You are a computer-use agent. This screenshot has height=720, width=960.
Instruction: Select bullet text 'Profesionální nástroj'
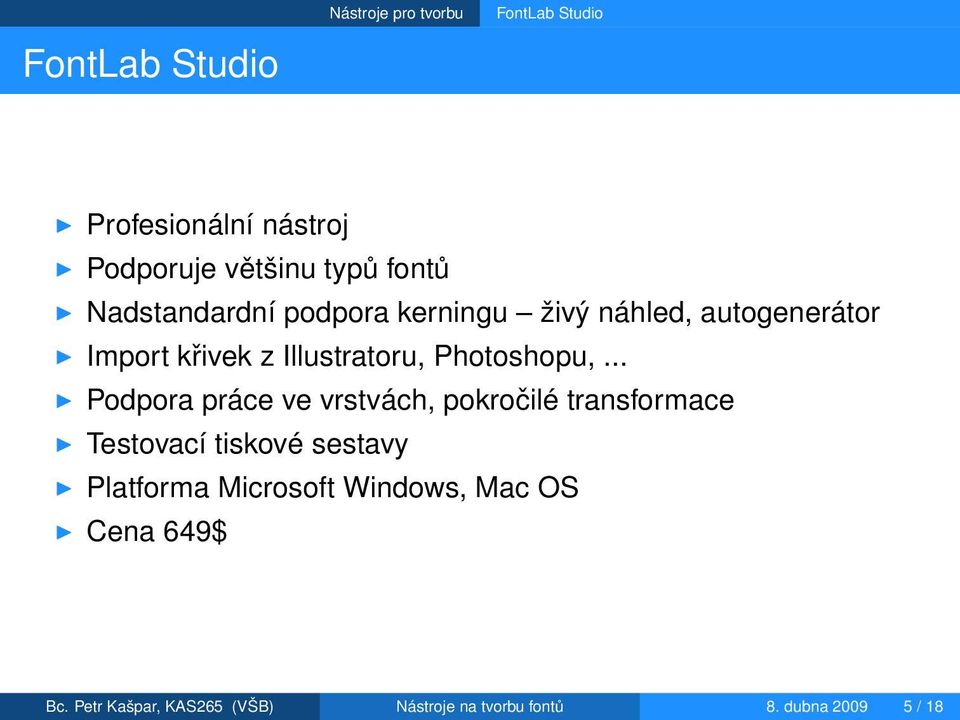[217, 225]
